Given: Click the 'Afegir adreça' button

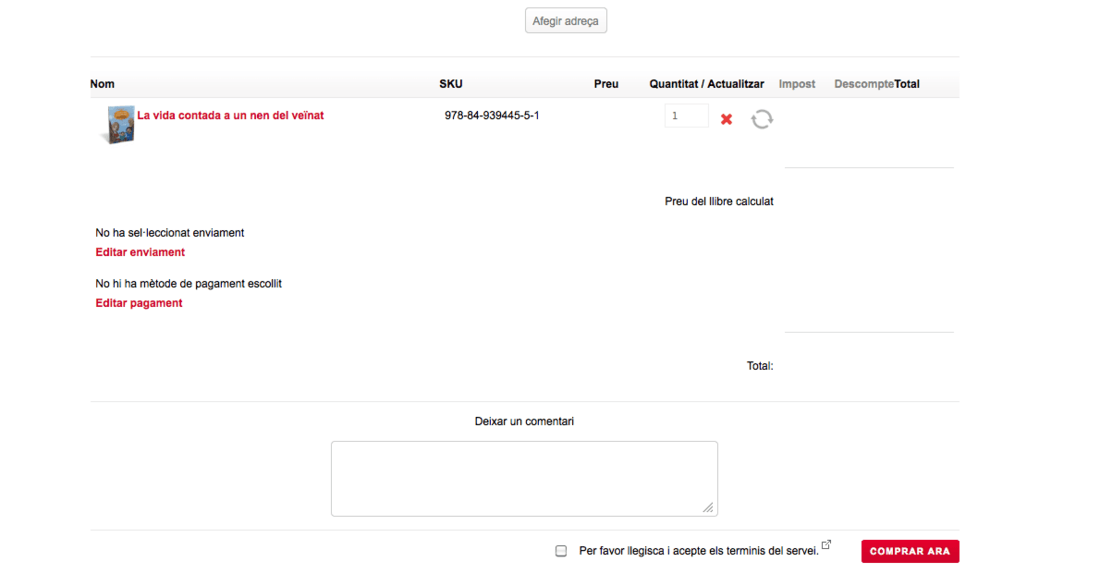Looking at the screenshot, I should (x=565, y=20).
